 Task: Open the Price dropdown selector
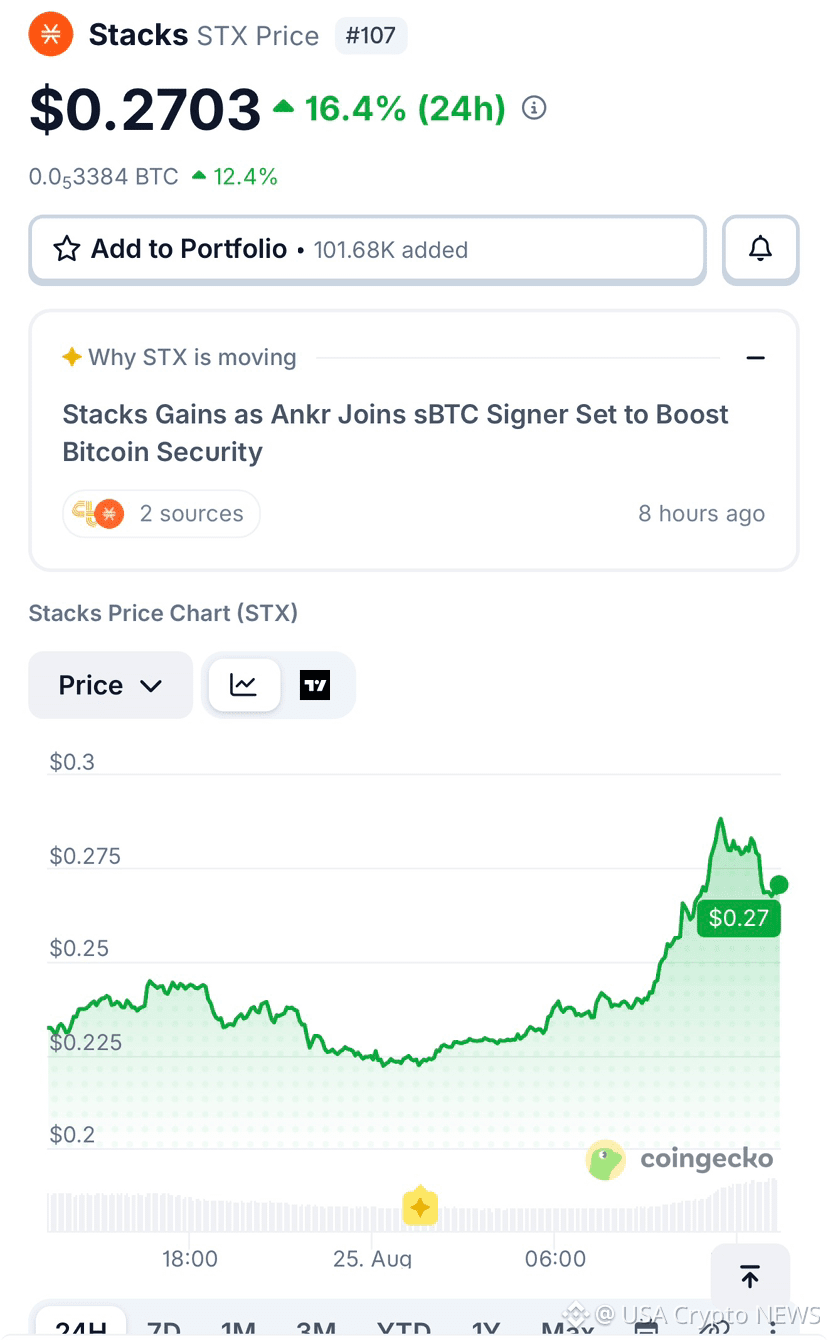[x=110, y=685]
